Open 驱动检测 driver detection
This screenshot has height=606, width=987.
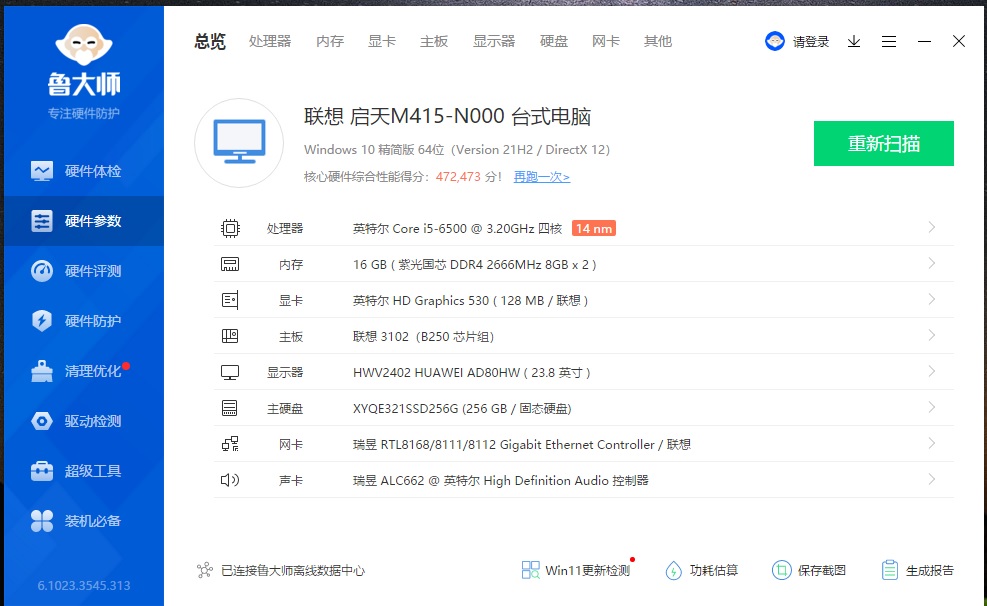click(x=84, y=421)
